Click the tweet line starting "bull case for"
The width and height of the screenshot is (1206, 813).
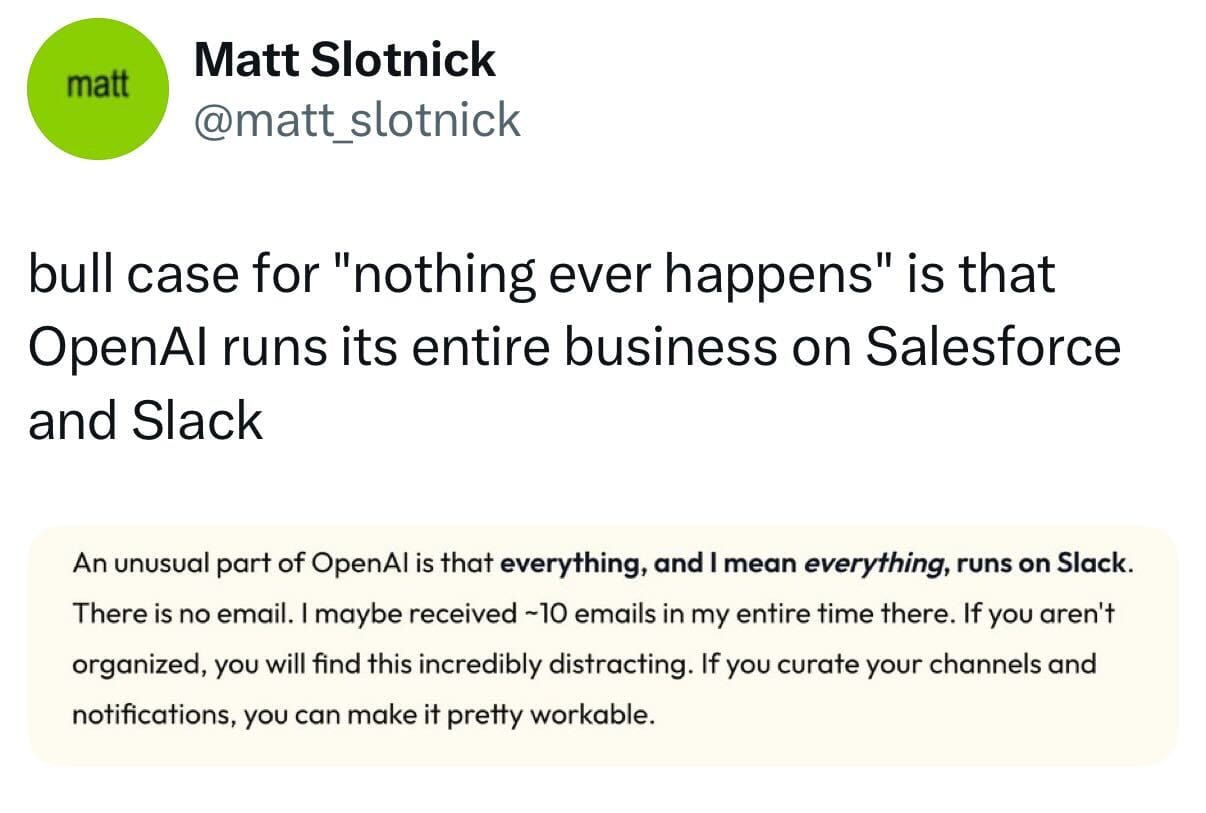pyautogui.click(x=541, y=276)
